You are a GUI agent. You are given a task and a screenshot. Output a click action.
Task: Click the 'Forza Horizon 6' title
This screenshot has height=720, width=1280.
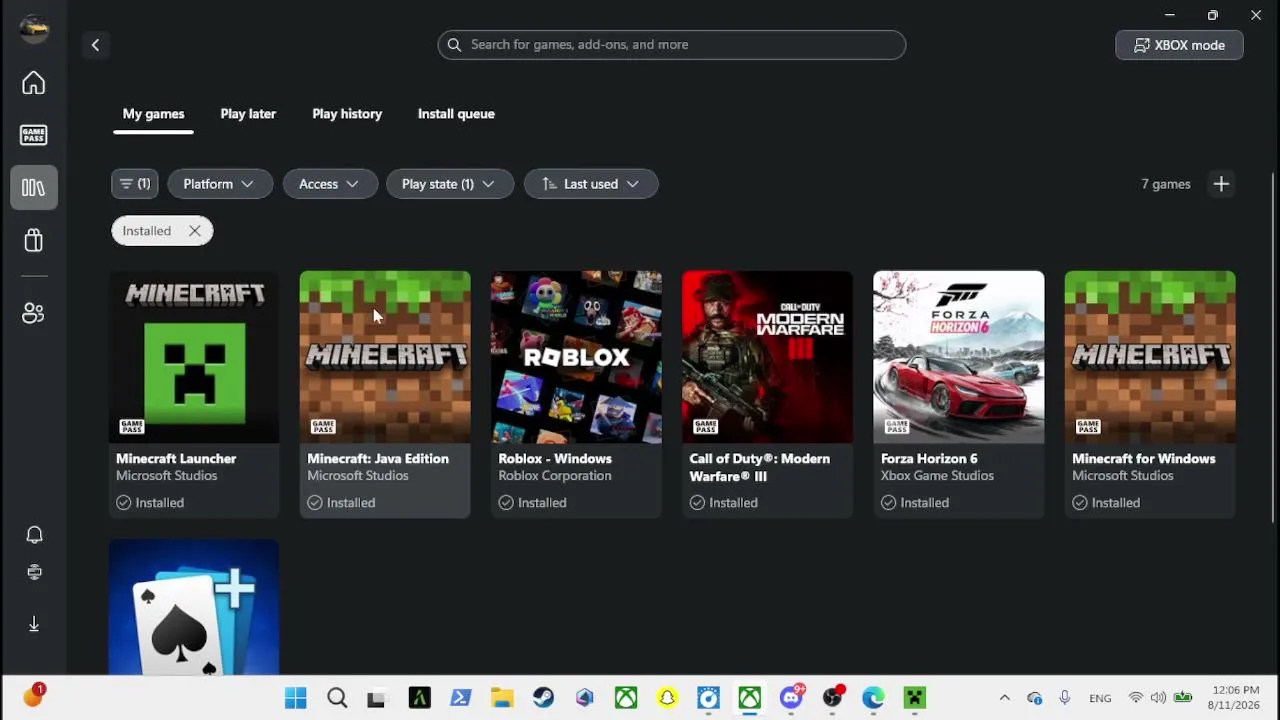[x=929, y=459]
